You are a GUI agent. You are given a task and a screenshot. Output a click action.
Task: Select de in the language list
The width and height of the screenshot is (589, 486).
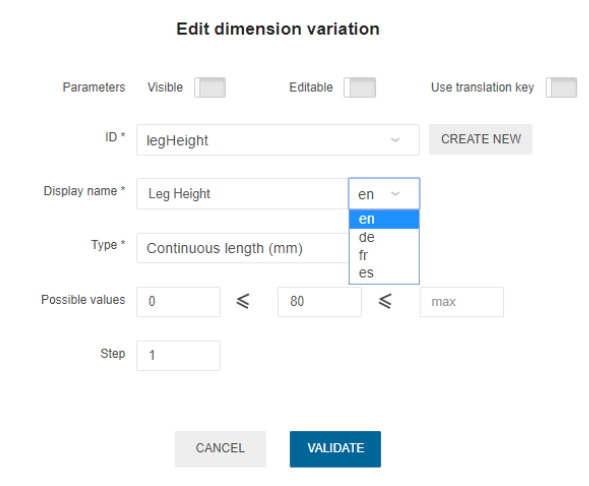(x=384, y=237)
